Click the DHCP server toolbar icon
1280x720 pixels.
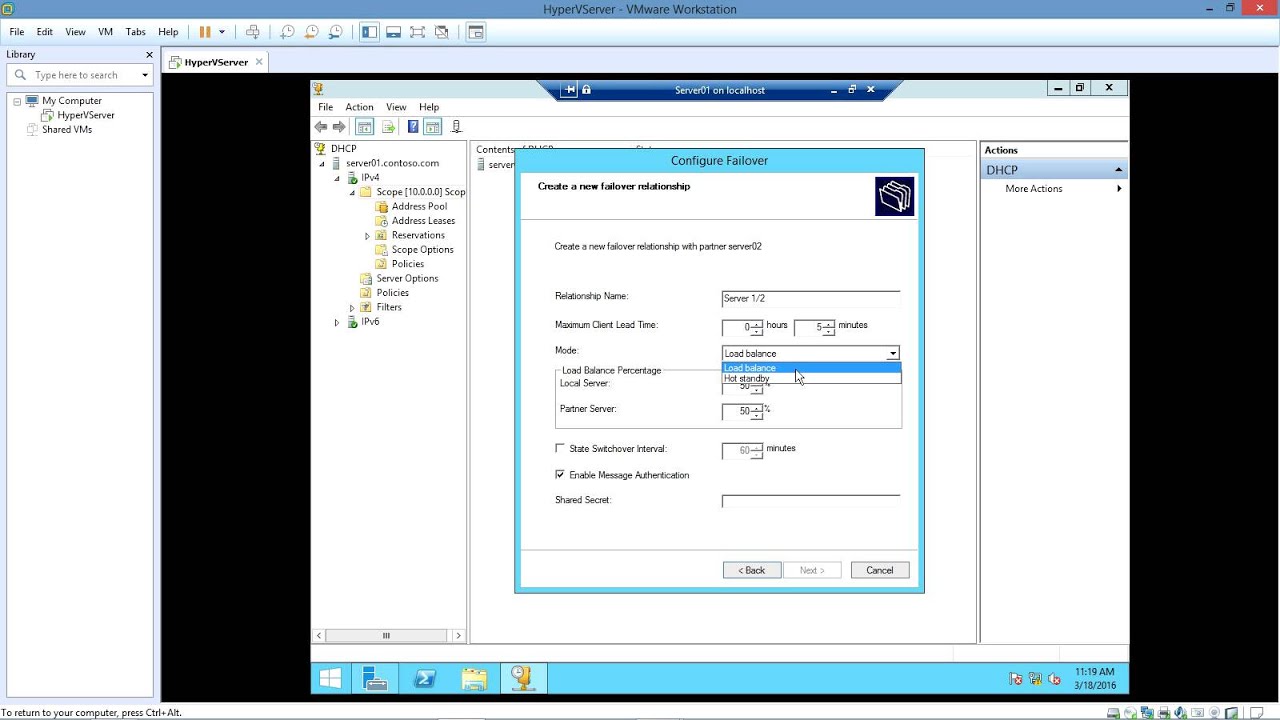coord(457,127)
